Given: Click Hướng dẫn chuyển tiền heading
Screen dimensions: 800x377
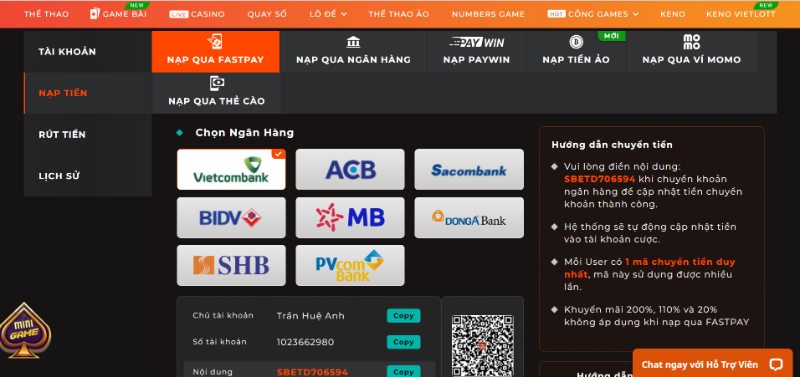Looking at the screenshot, I should click(612, 145).
